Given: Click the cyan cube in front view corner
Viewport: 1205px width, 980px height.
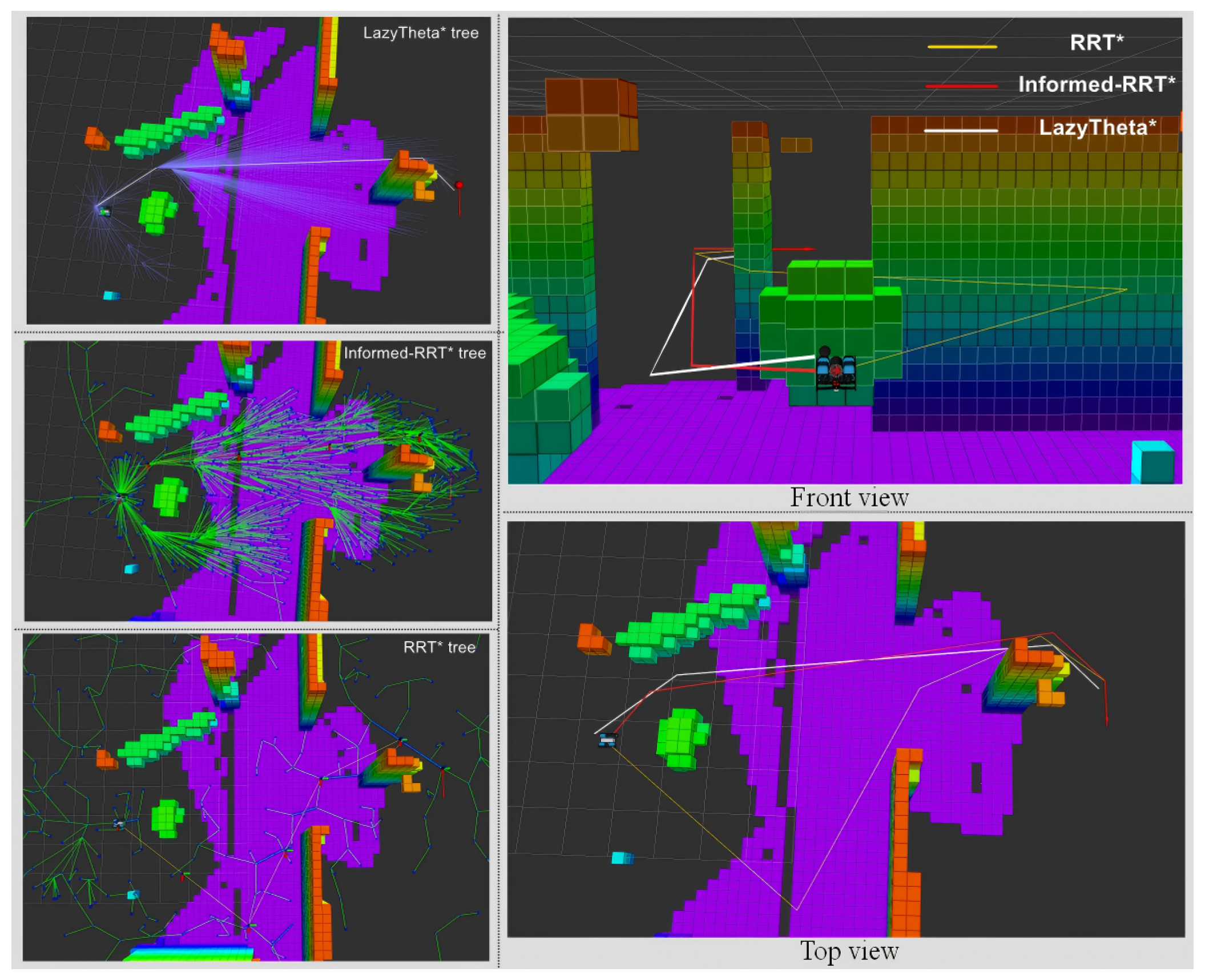Looking at the screenshot, I should pyautogui.click(x=1152, y=462).
